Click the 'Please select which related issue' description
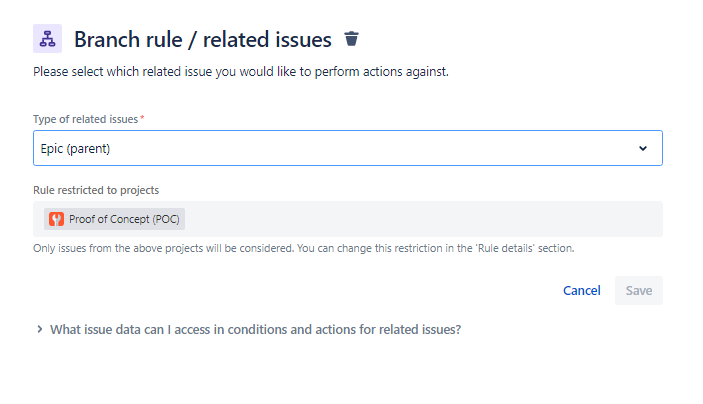The height and width of the screenshot is (404, 703). click(x=241, y=72)
